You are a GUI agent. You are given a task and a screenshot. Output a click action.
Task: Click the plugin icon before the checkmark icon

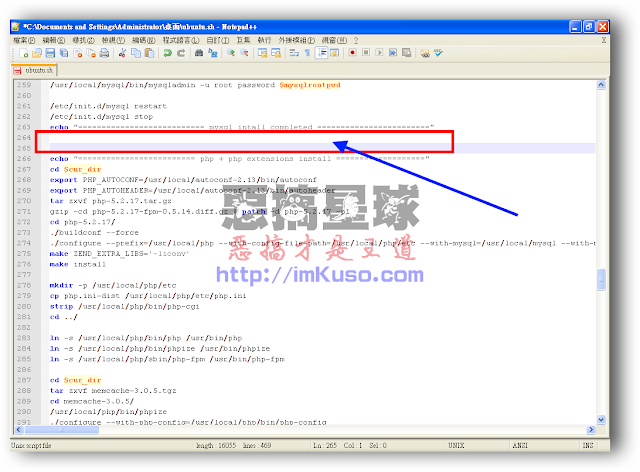coord(425,53)
